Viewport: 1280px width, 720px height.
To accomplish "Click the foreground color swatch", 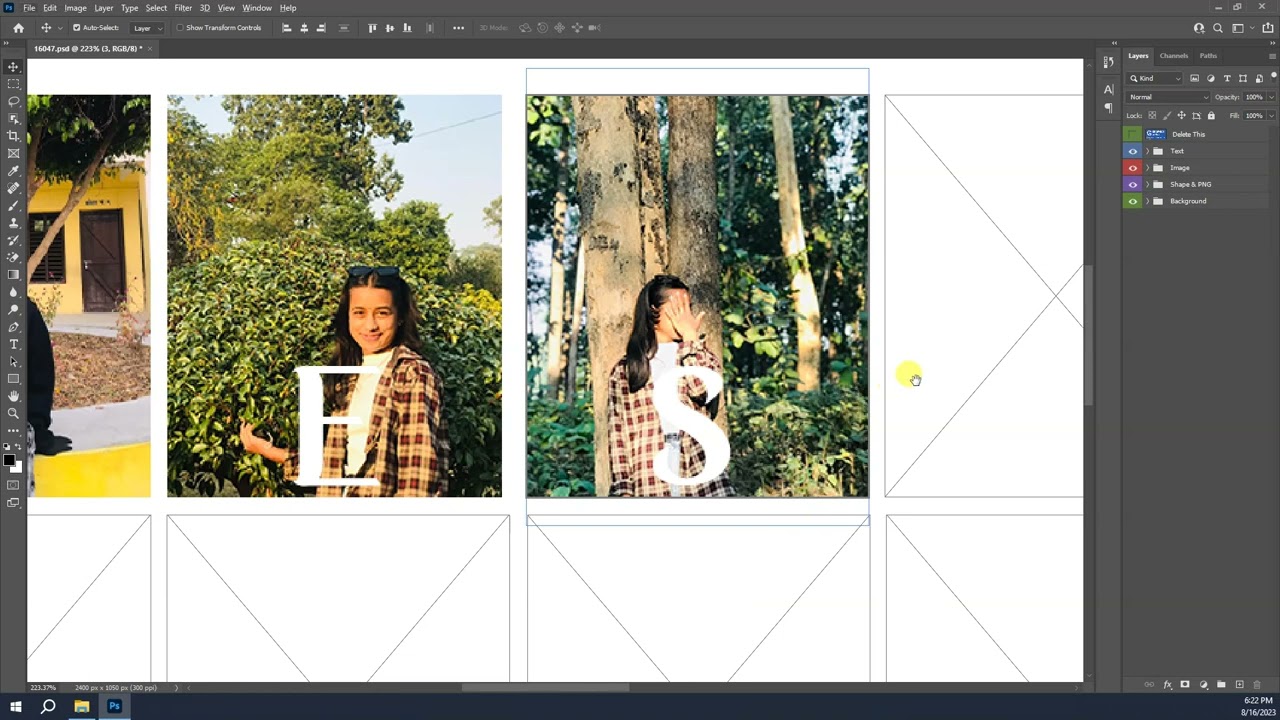I will click(x=8, y=460).
